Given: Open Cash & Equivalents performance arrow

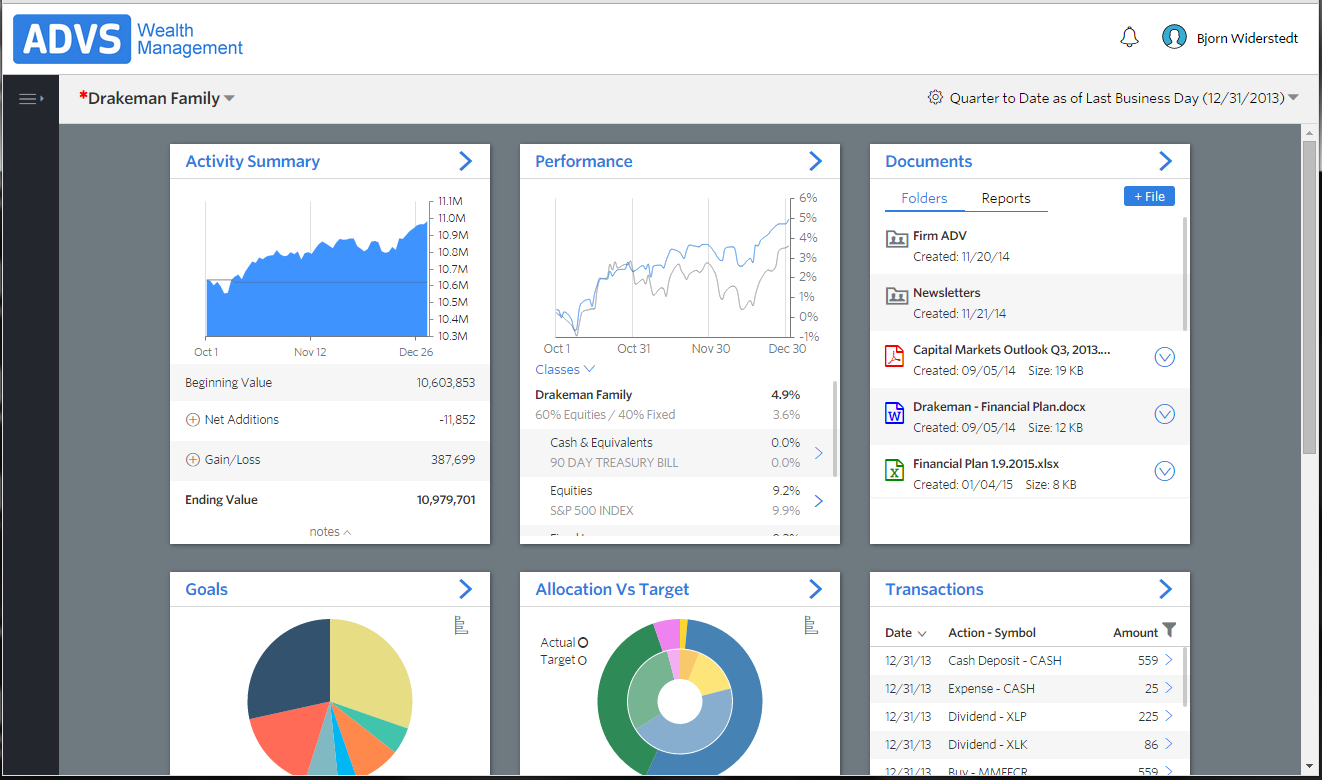Looking at the screenshot, I should pos(819,453).
